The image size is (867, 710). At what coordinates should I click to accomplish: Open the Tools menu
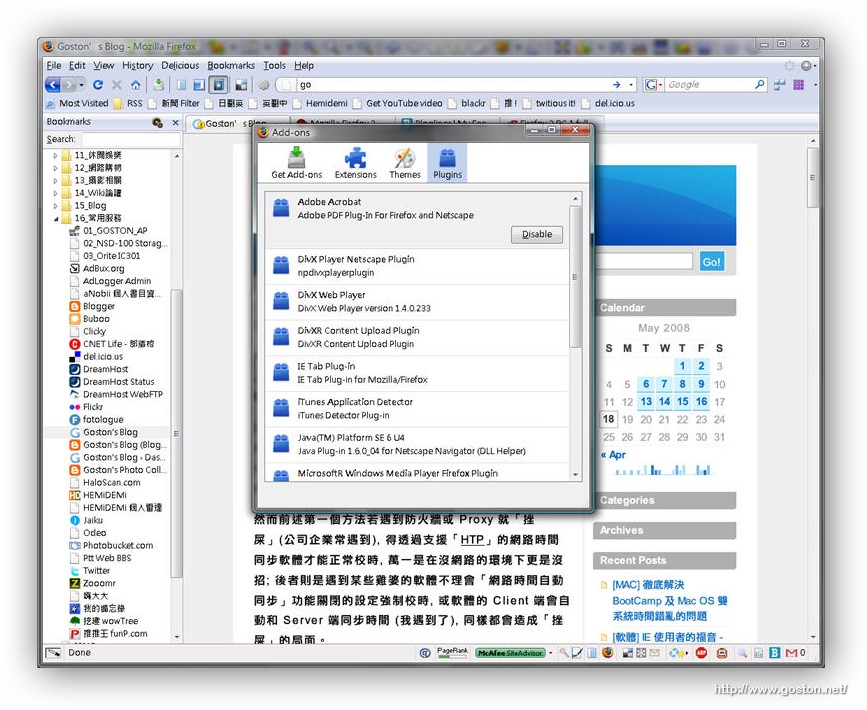[x=274, y=65]
